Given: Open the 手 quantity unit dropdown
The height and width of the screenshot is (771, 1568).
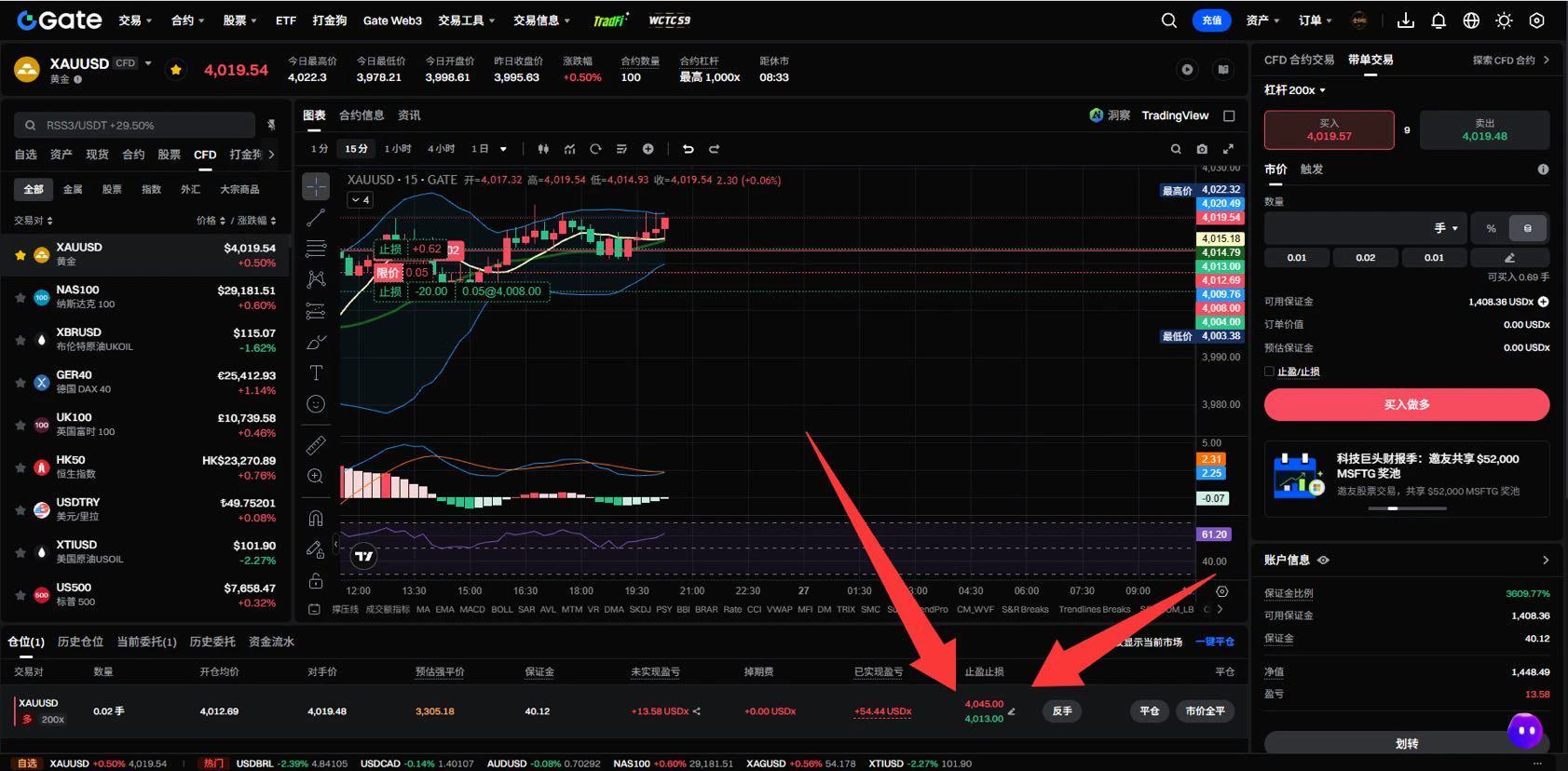Looking at the screenshot, I should (x=1446, y=228).
